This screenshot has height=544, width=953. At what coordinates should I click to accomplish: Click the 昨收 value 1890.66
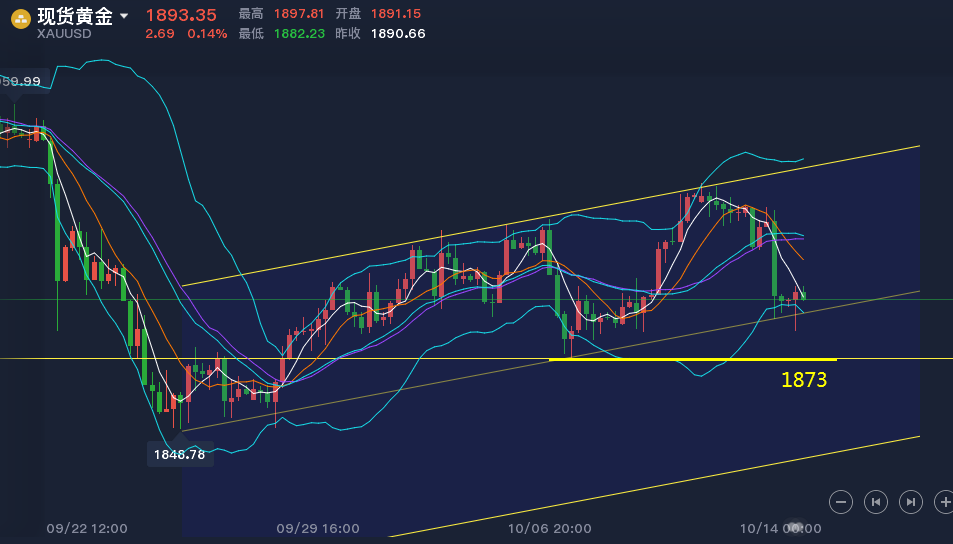tap(398, 34)
